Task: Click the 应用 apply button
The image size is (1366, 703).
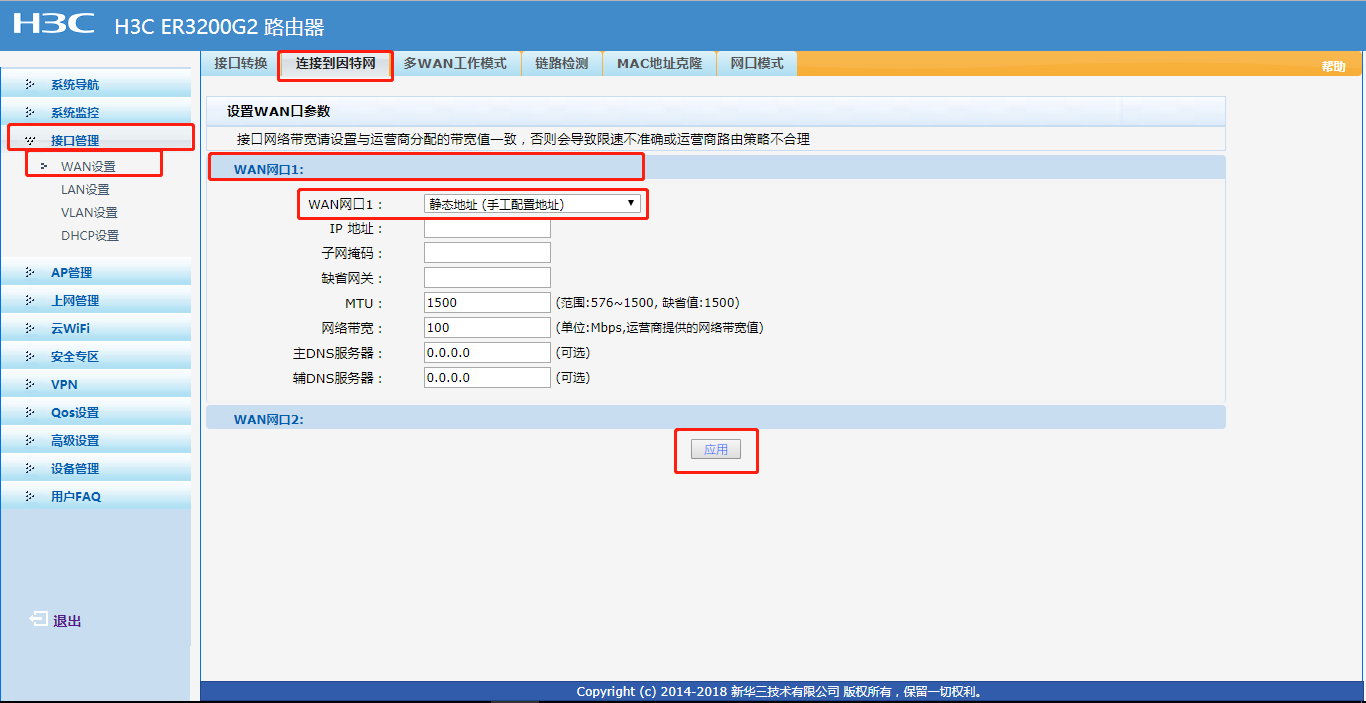Action: click(716, 449)
